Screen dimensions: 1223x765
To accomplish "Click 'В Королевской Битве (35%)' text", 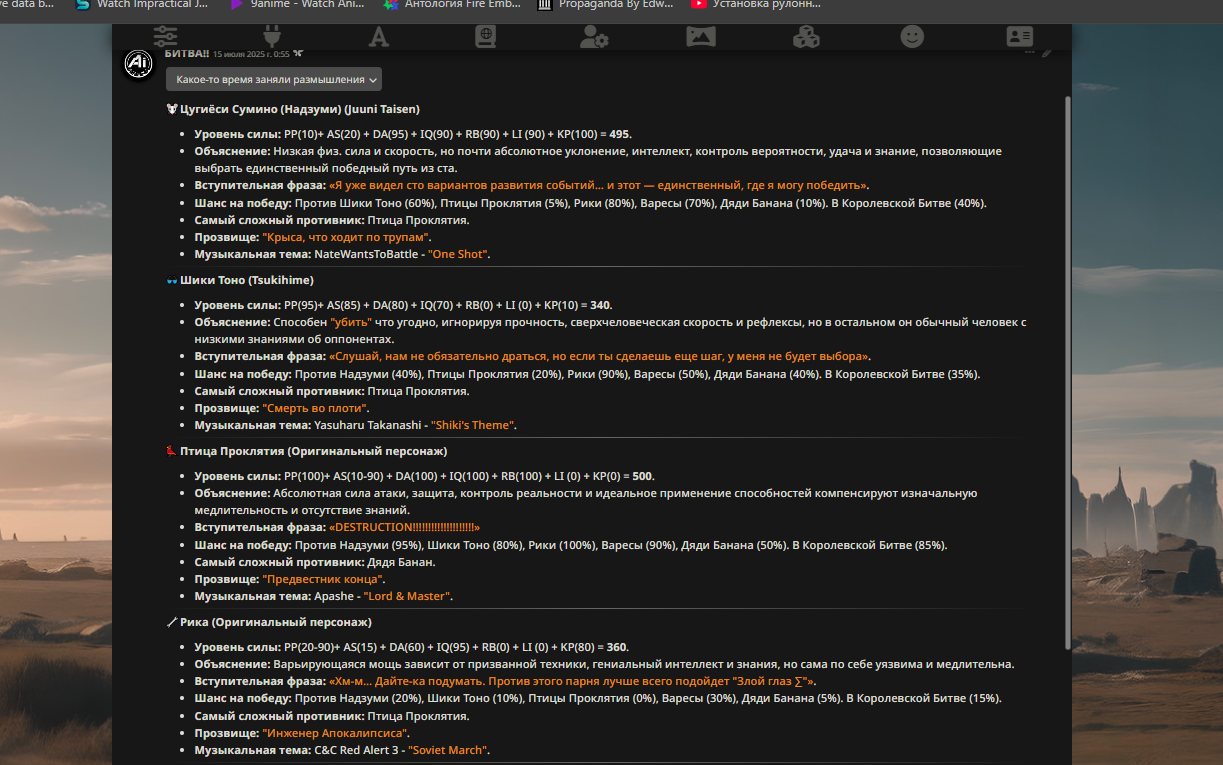I will [902, 374].
